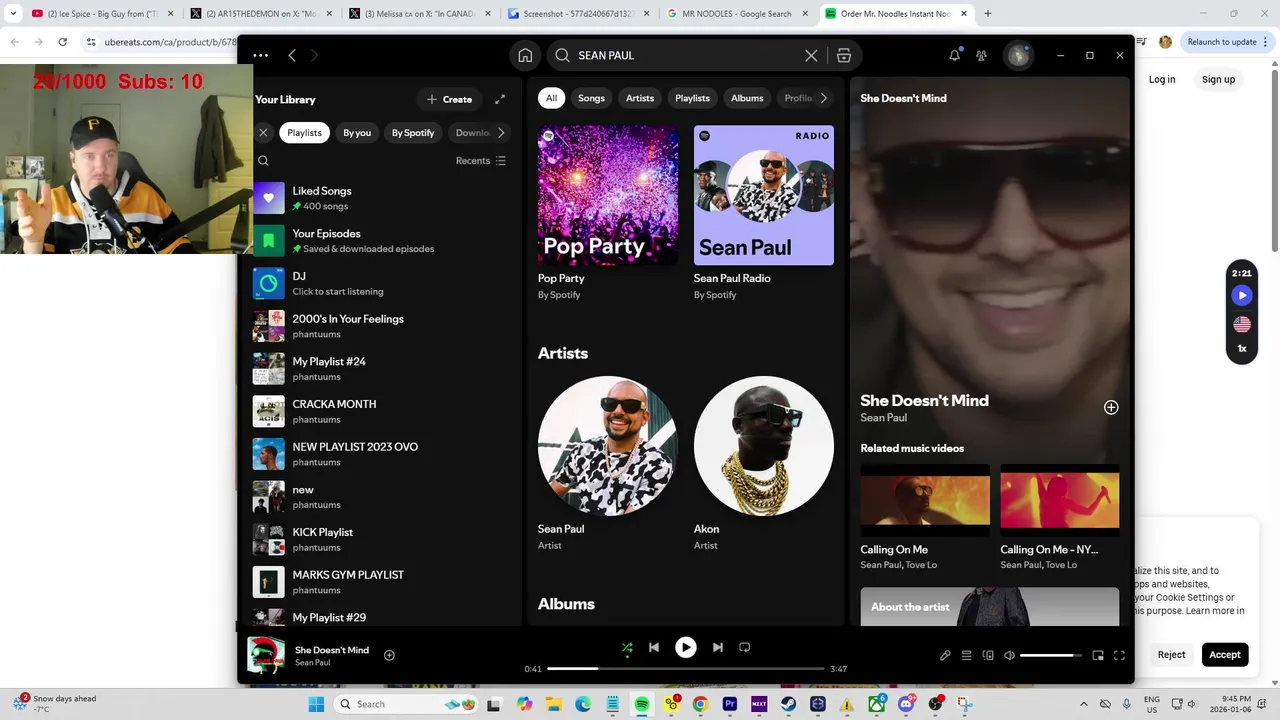The width and height of the screenshot is (1280, 720).
Task: Open Recents sort dropdown
Action: 481,161
